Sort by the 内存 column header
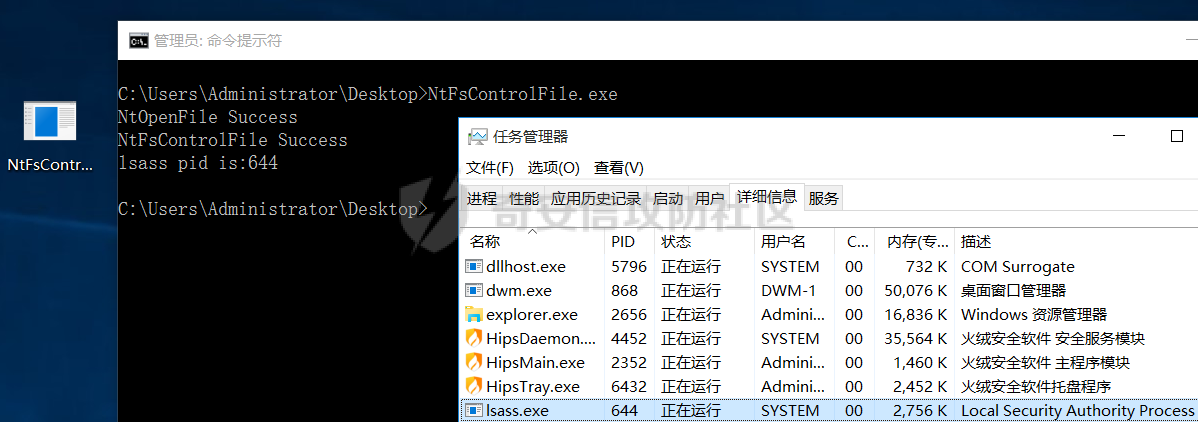The width and height of the screenshot is (1198, 422). [x=912, y=242]
